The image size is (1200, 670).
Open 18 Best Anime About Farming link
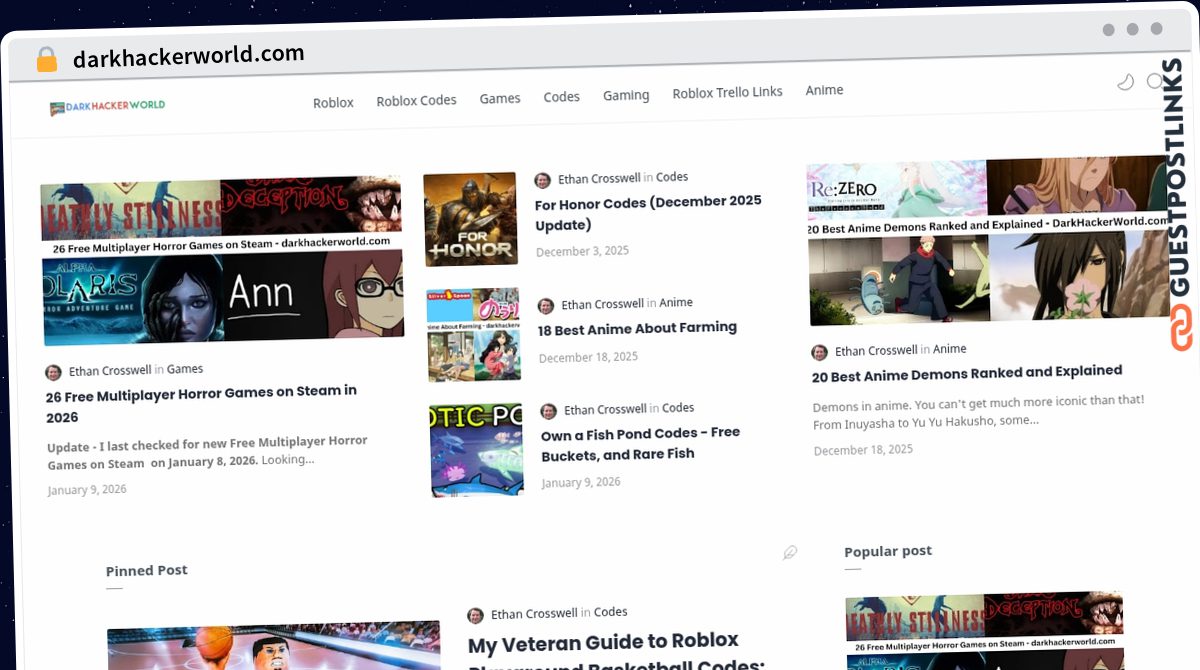[637, 328]
